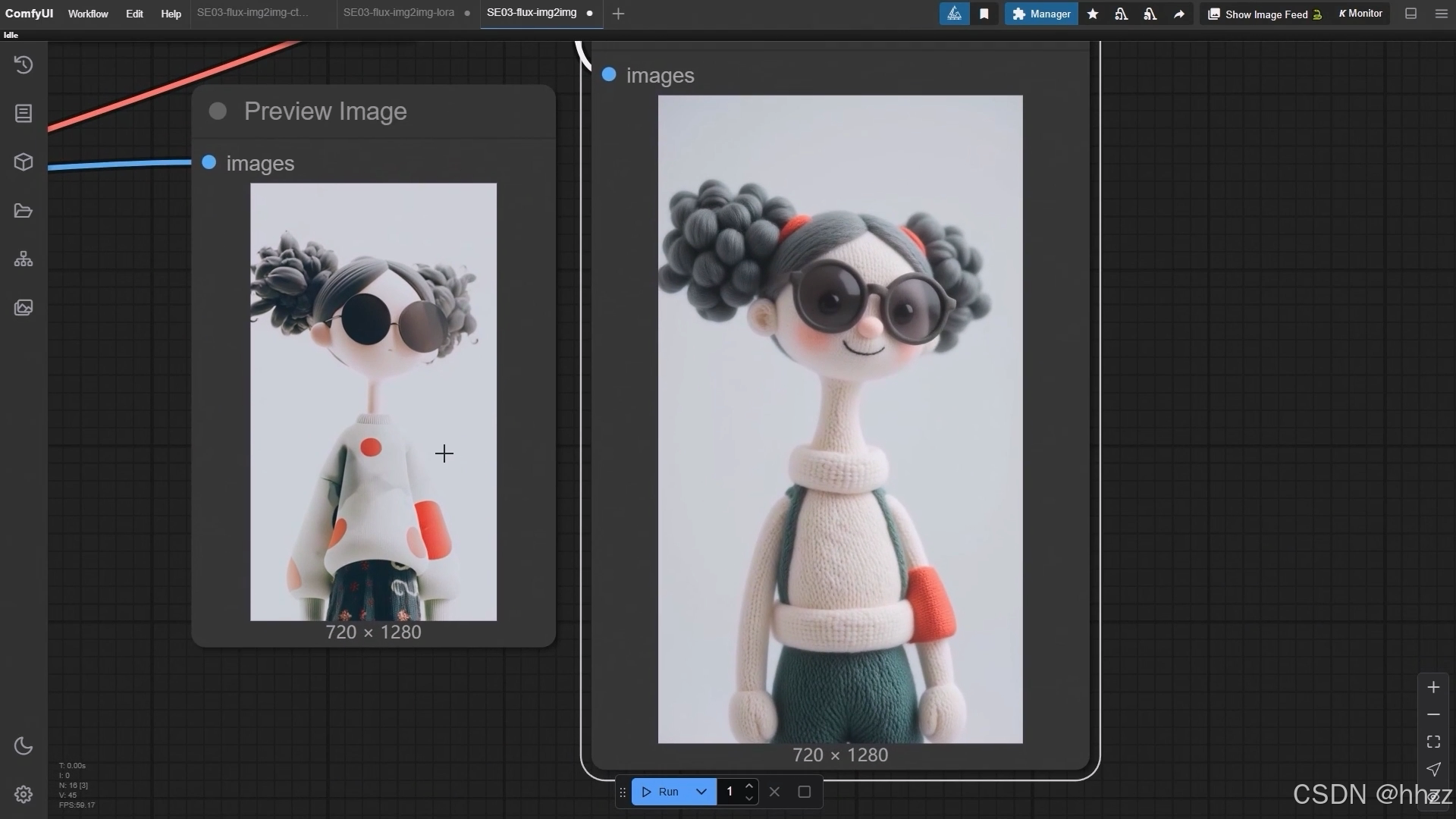The height and width of the screenshot is (819, 1456).
Task: Click Show Image Feed button
Action: (1264, 14)
